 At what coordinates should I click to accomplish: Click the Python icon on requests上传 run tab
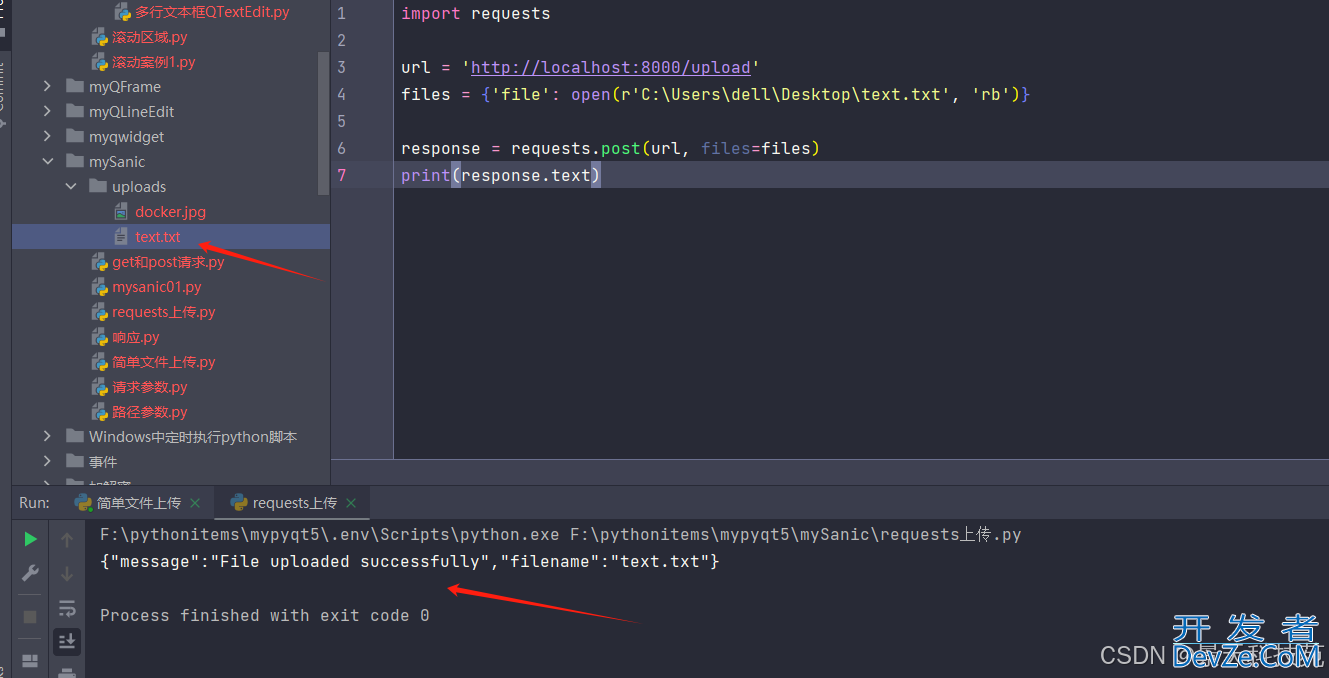pos(239,503)
